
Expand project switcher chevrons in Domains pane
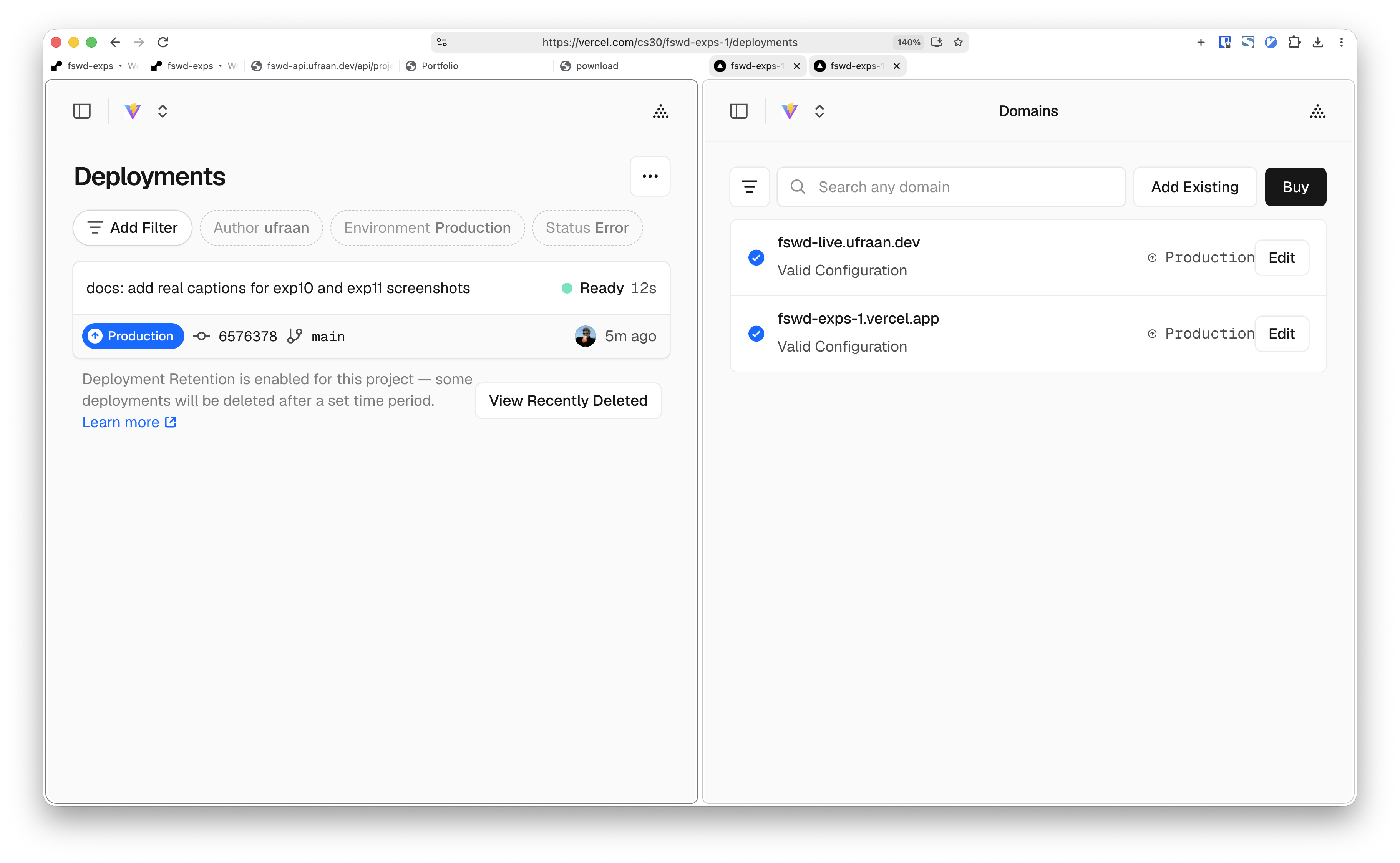point(819,111)
